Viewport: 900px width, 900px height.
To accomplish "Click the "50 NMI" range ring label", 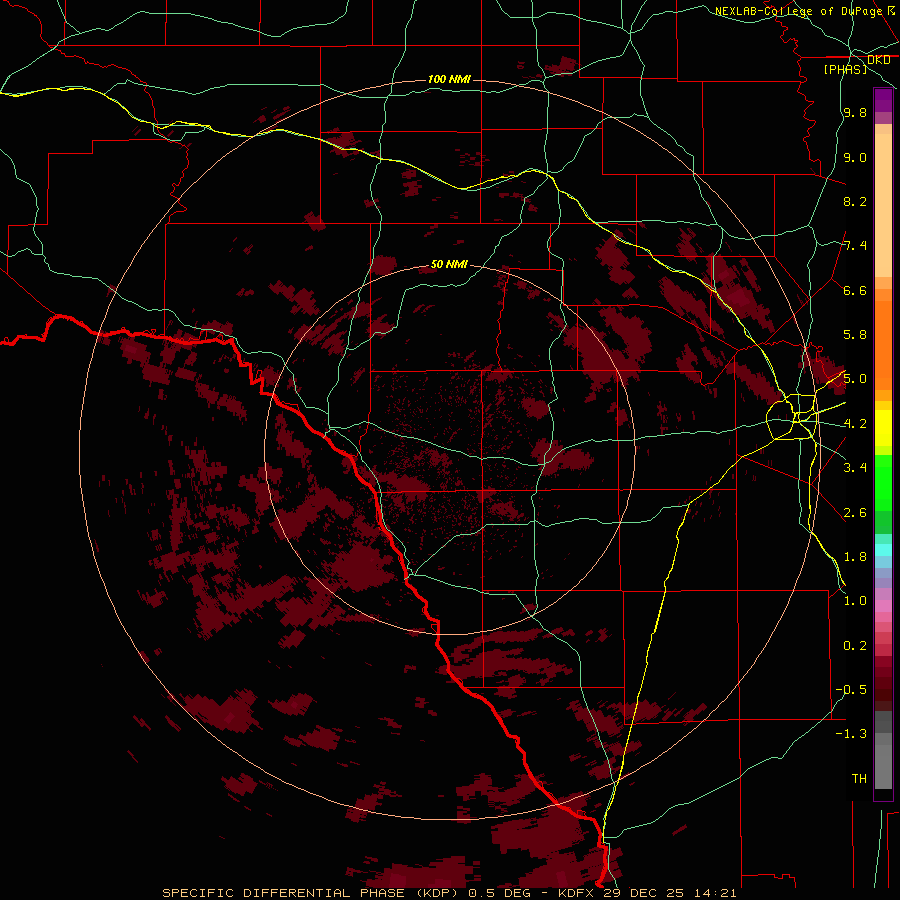I will click(449, 264).
